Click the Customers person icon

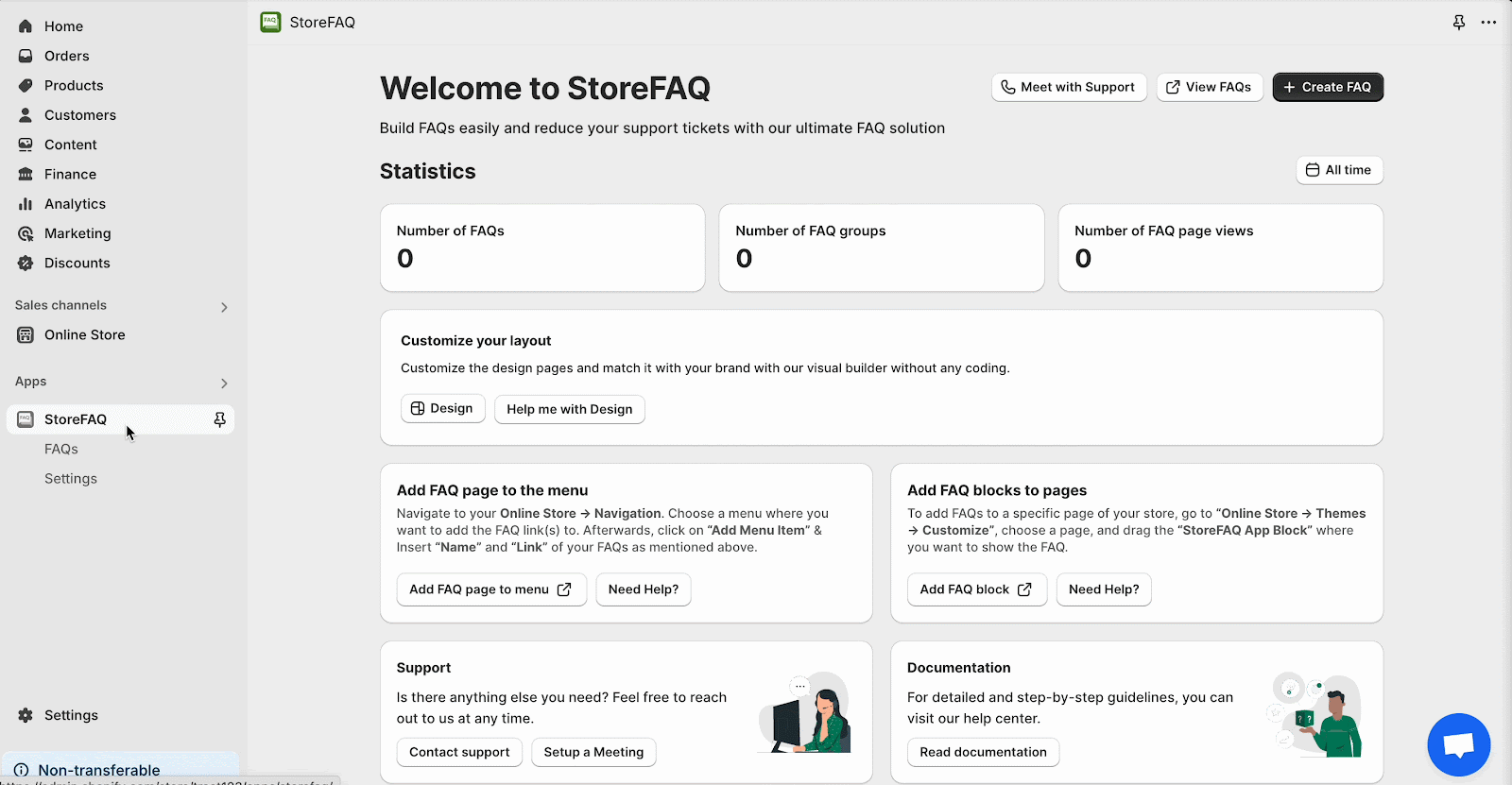26,115
